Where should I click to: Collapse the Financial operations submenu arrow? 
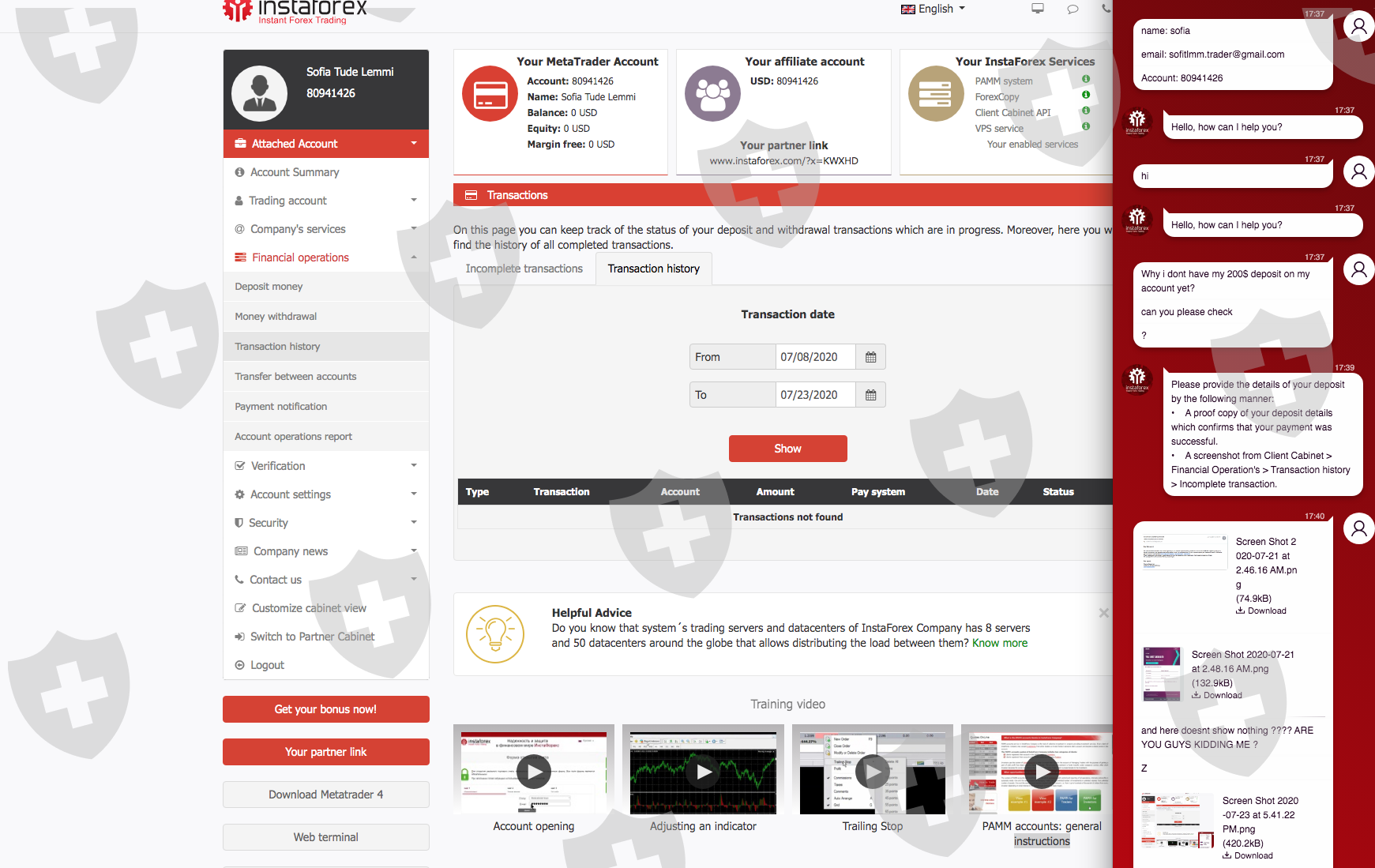(x=414, y=257)
